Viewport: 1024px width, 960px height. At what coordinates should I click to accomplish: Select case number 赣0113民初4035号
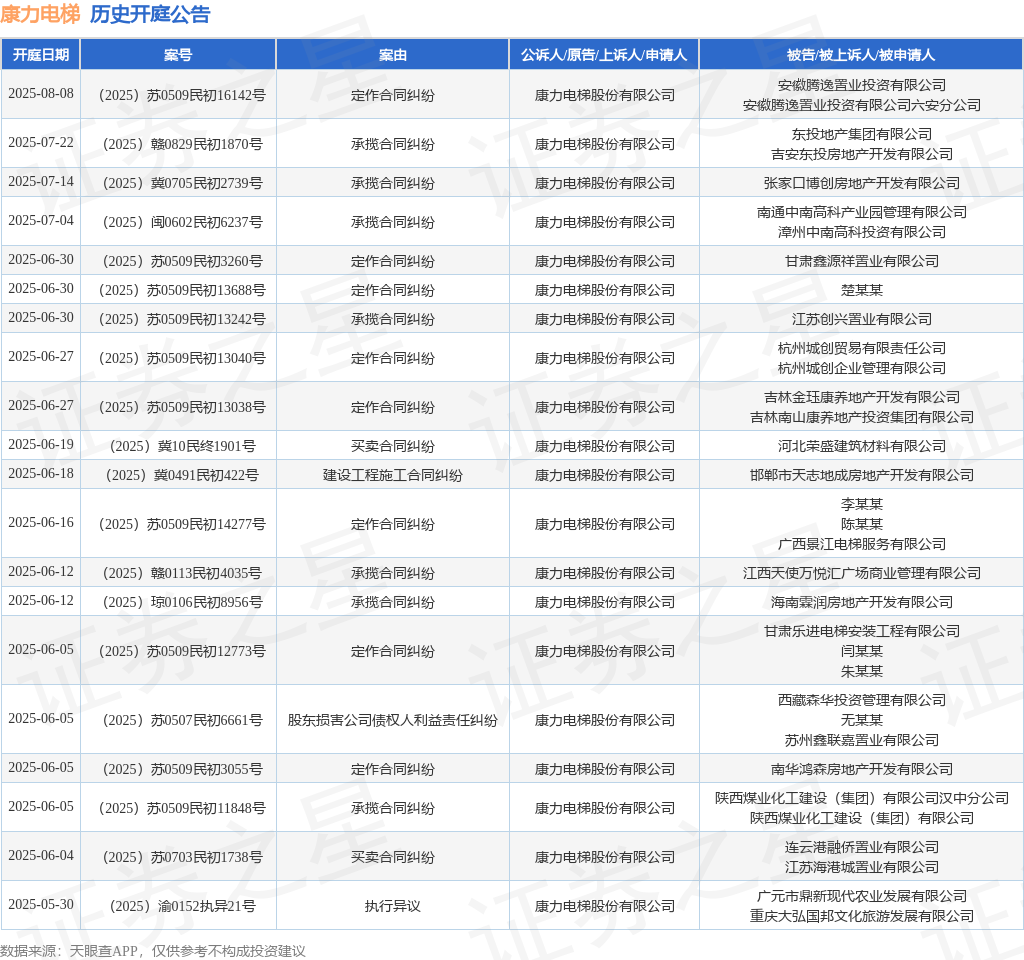[x=182, y=573]
